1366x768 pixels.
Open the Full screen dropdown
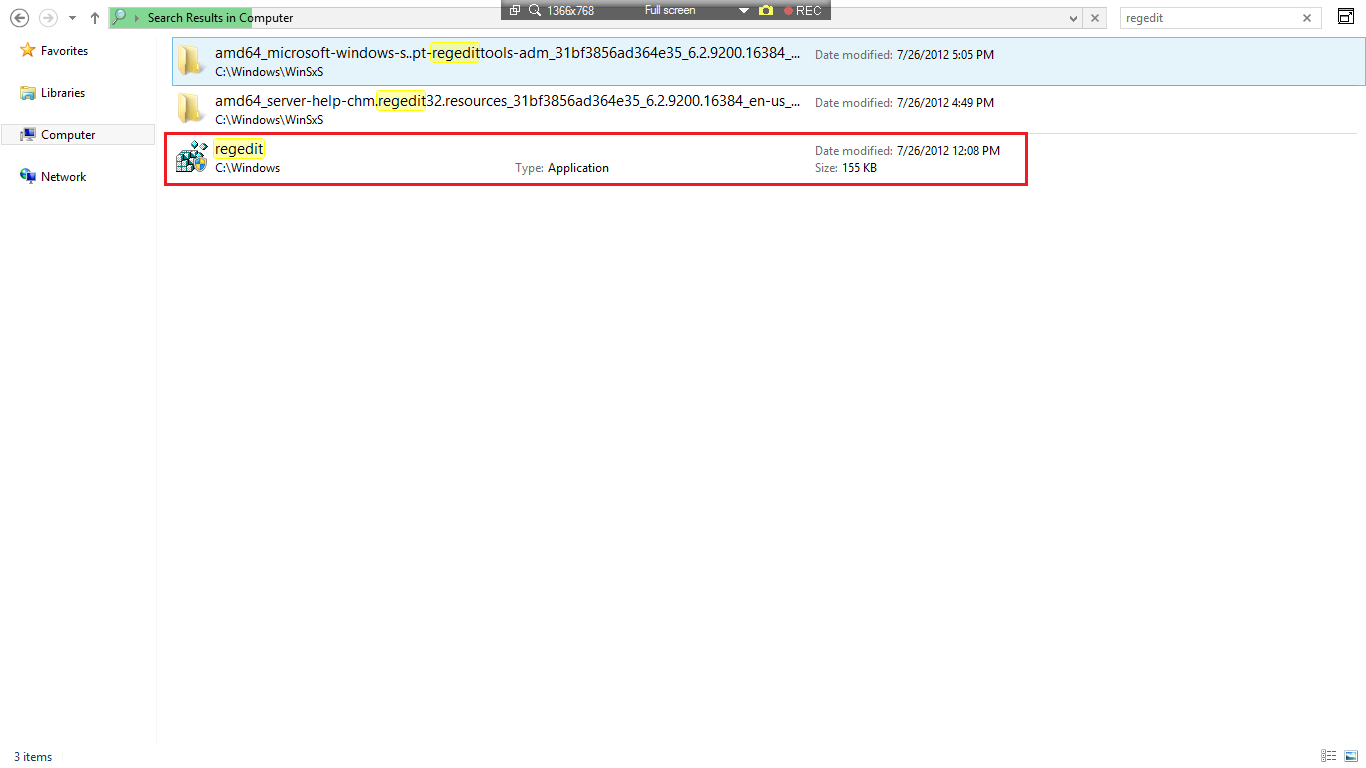click(x=743, y=10)
